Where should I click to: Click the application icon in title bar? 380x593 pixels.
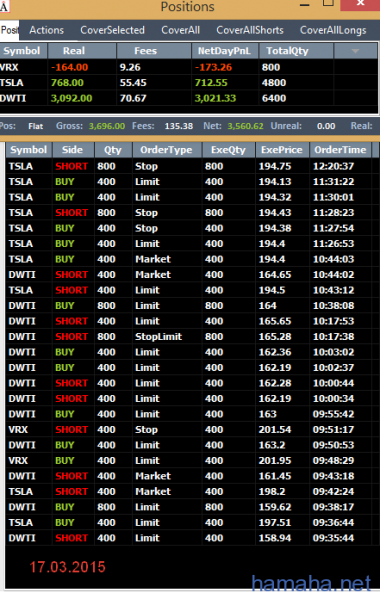click(x=4, y=6)
